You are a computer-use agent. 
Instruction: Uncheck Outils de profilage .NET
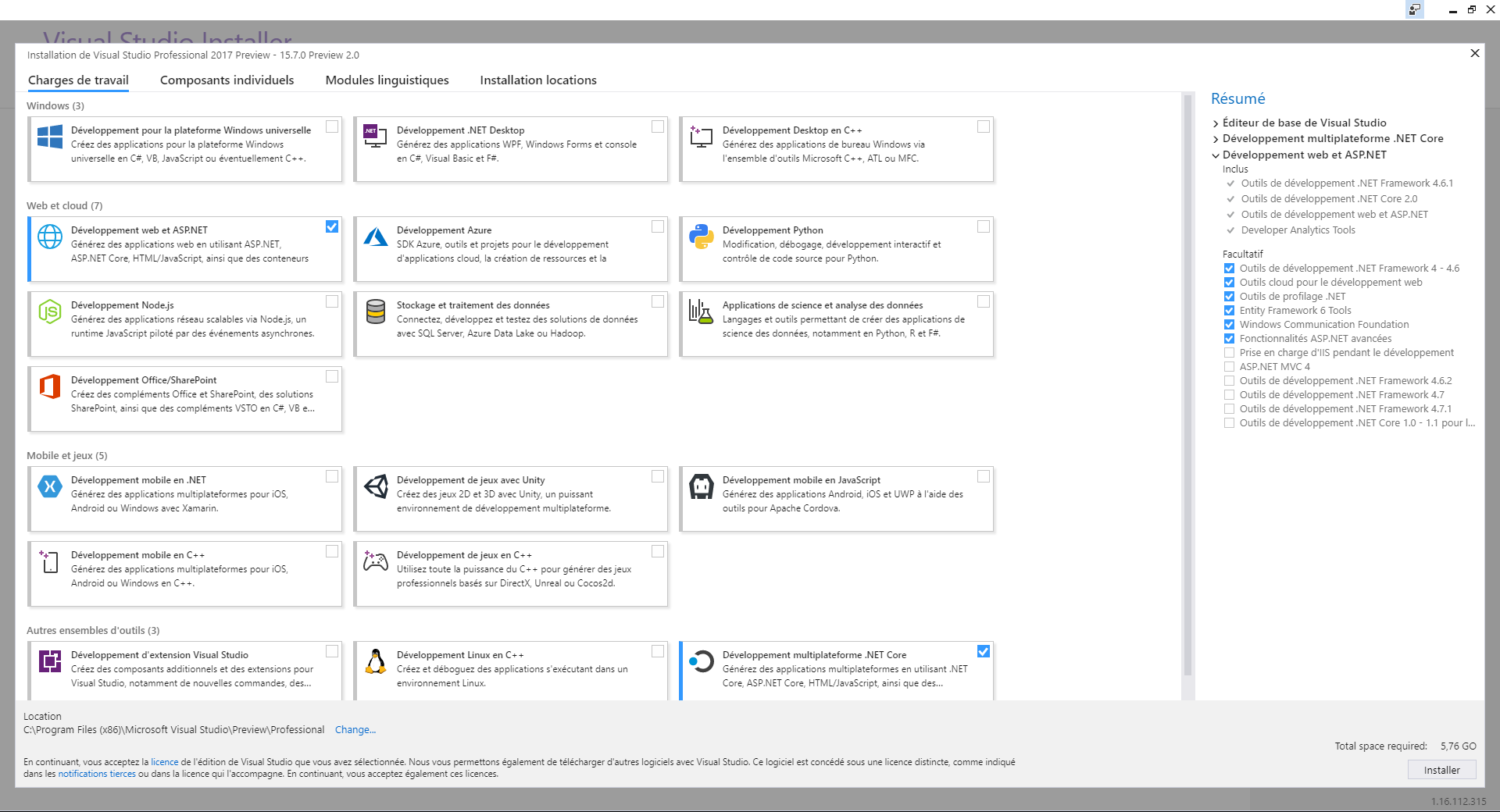1229,297
